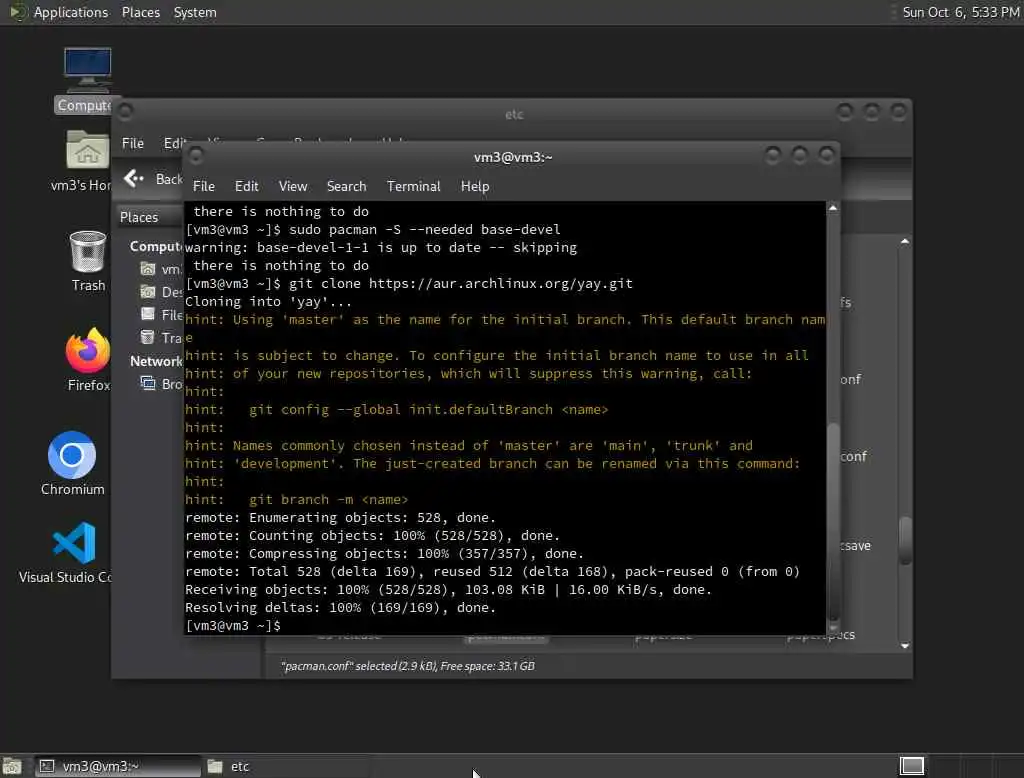This screenshot has width=1024, height=778.
Task: Open the terminal View menu
Action: tap(293, 186)
